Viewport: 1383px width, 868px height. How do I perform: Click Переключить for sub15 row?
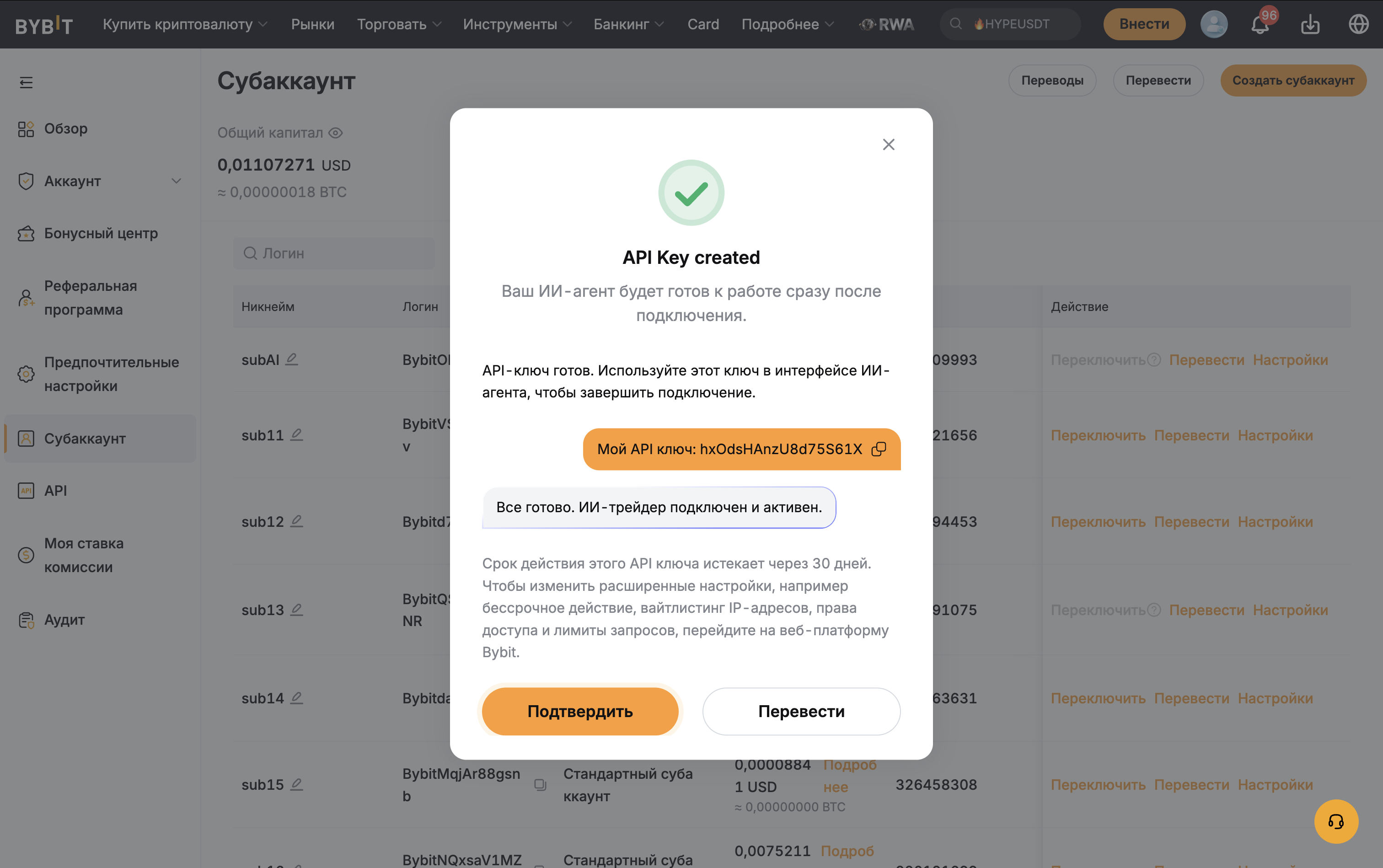tap(1098, 785)
